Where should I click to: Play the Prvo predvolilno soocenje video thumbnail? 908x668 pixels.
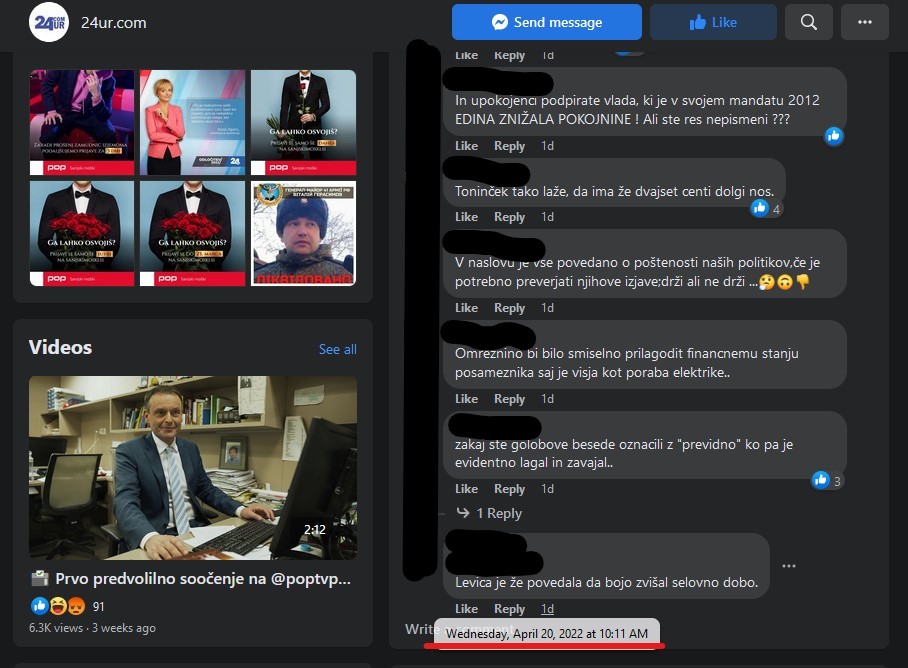pyautogui.click(x=192, y=468)
